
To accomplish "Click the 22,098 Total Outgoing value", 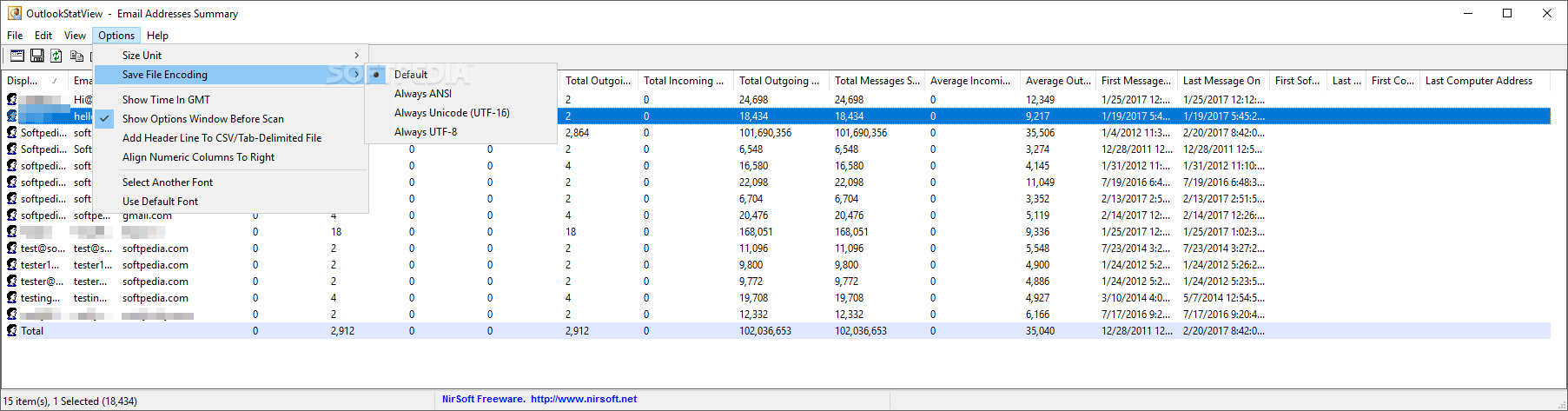I will click(x=753, y=182).
